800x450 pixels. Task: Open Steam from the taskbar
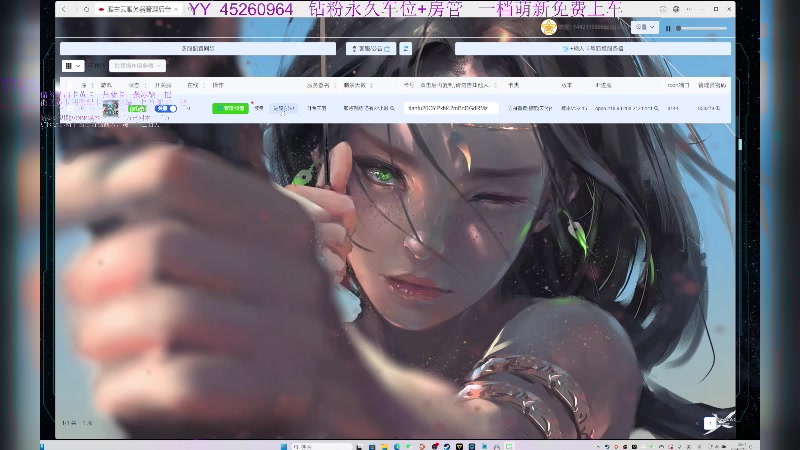[447, 446]
